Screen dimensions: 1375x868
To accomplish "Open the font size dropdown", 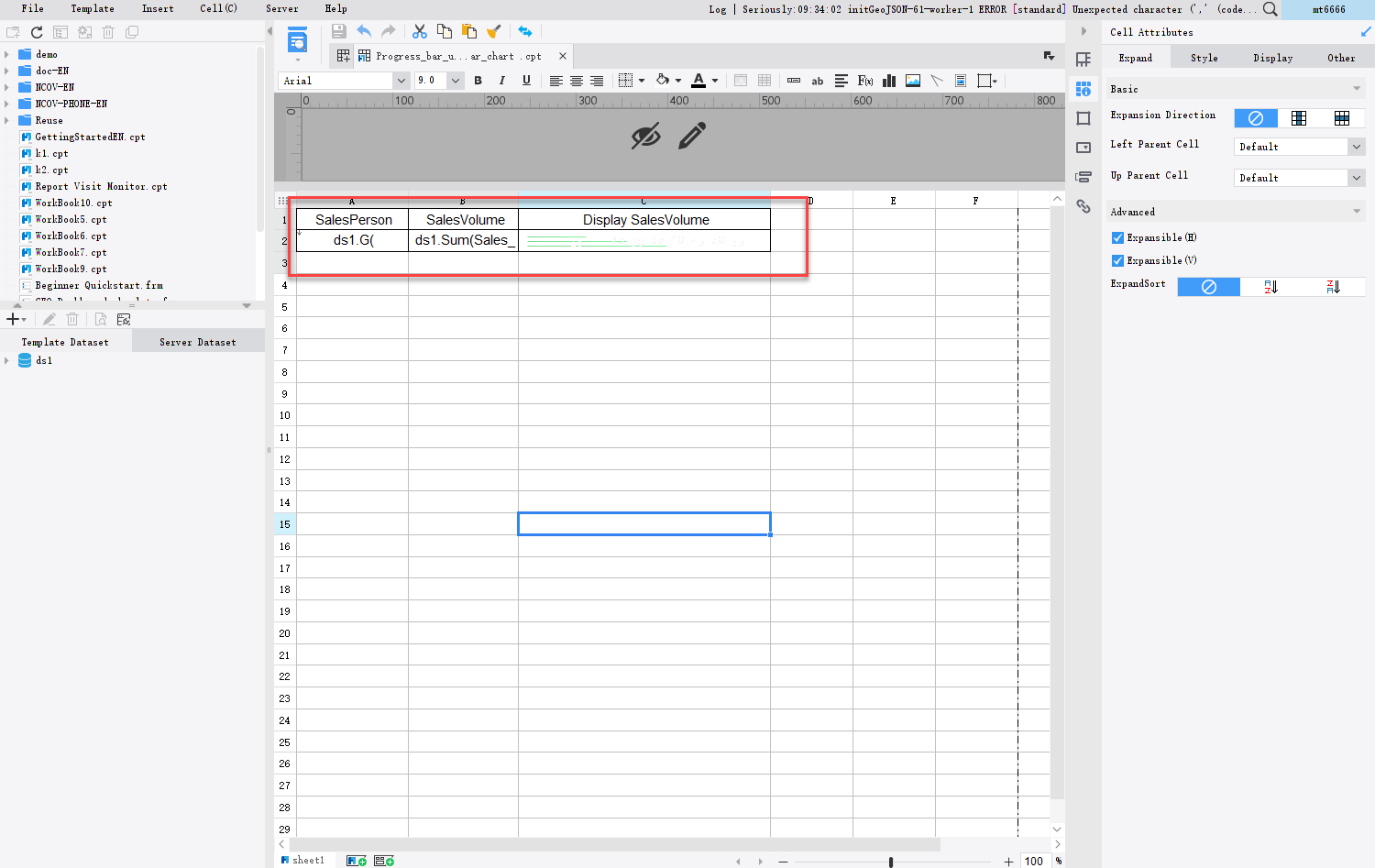I will [456, 80].
